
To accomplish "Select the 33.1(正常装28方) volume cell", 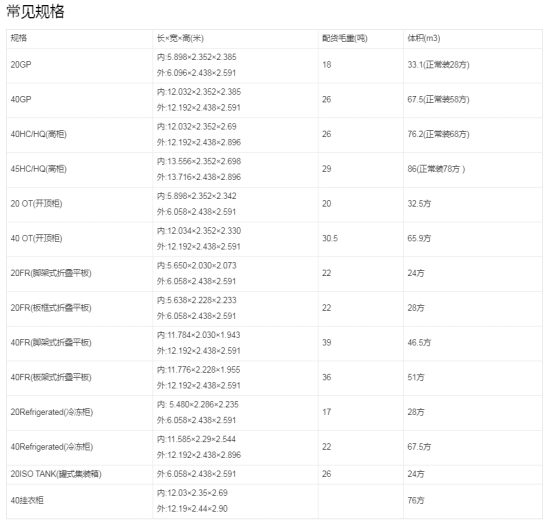I will tap(438, 65).
